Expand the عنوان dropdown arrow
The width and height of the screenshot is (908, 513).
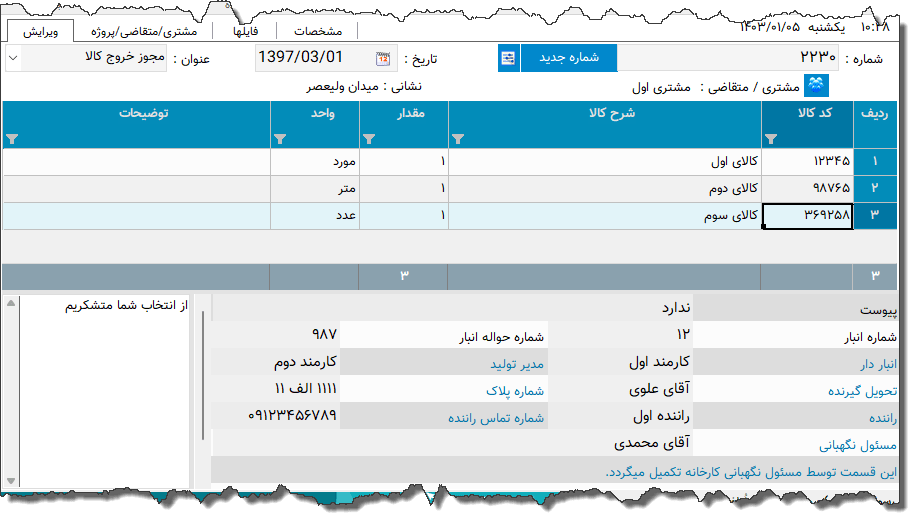tap(13, 58)
